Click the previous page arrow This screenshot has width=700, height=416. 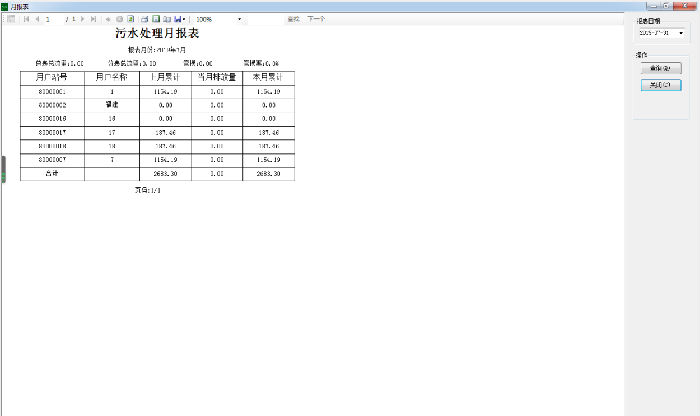pyautogui.click(x=37, y=19)
